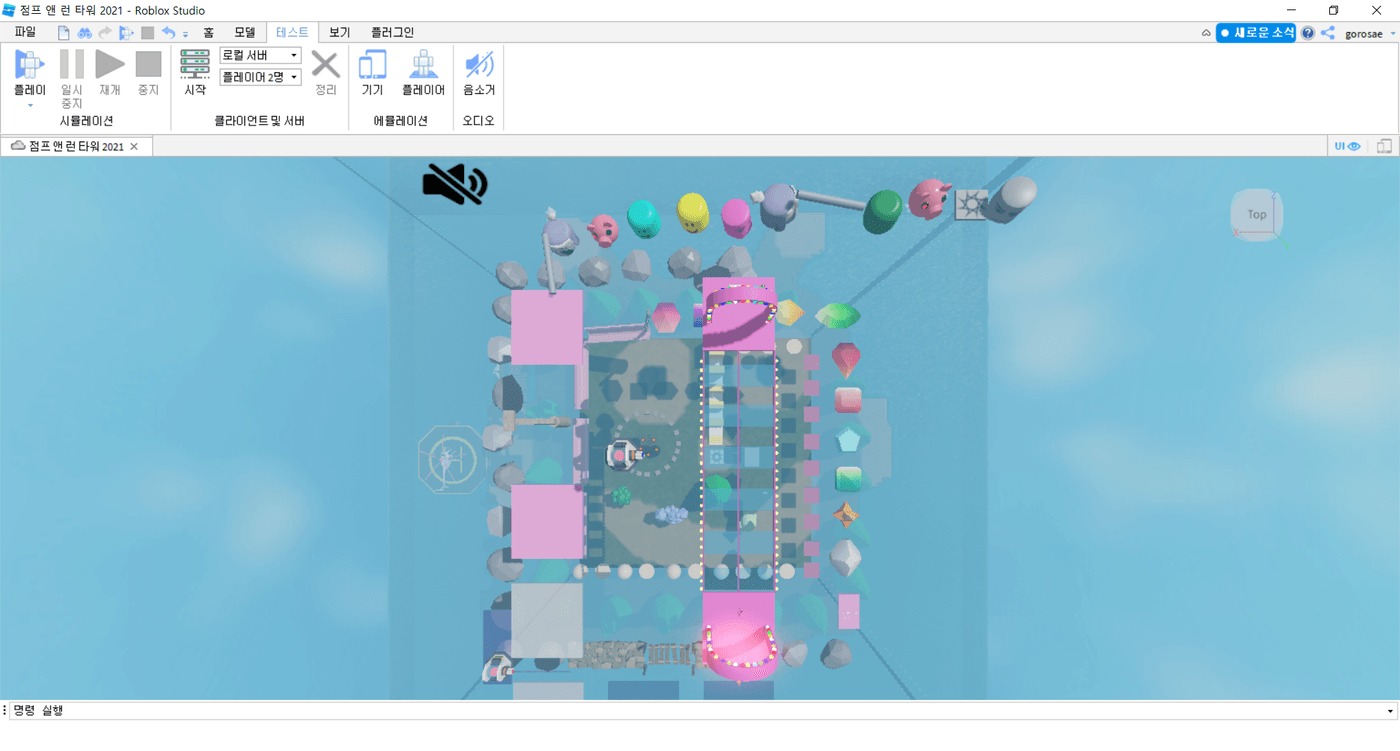Click the Share icon
The image size is (1400, 751).
(1327, 33)
